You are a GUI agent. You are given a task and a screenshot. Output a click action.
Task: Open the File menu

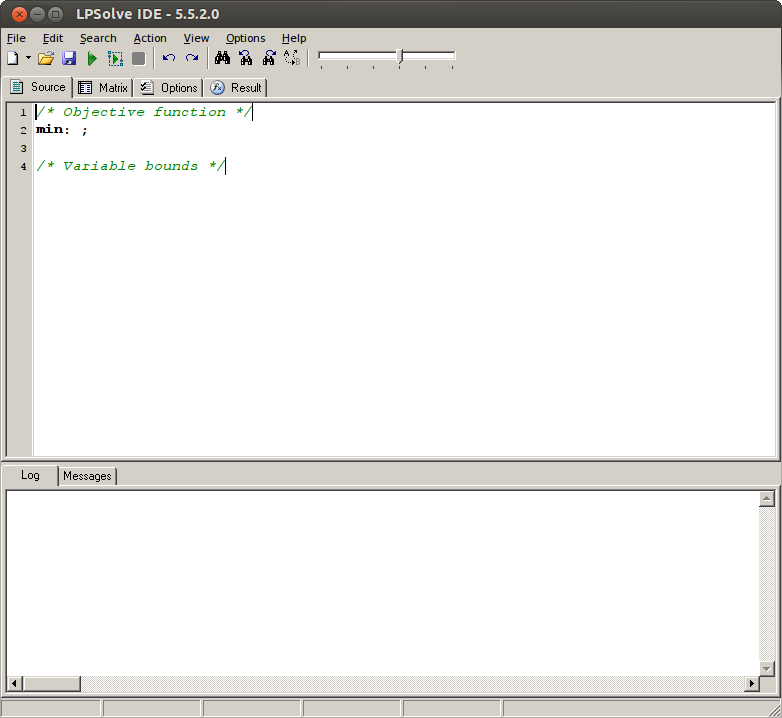click(x=16, y=38)
